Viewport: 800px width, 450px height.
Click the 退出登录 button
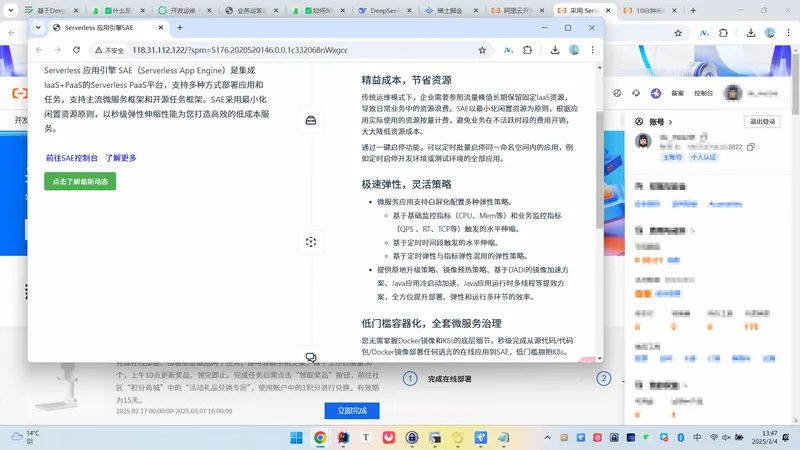(762, 121)
